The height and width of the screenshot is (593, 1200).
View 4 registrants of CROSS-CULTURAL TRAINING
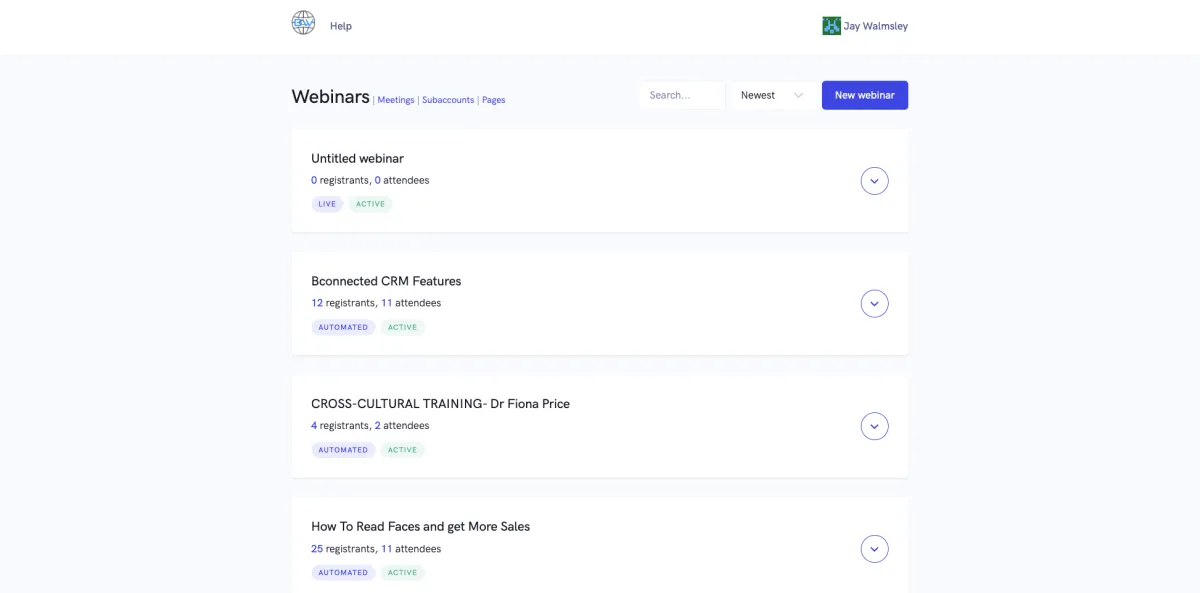[340, 425]
